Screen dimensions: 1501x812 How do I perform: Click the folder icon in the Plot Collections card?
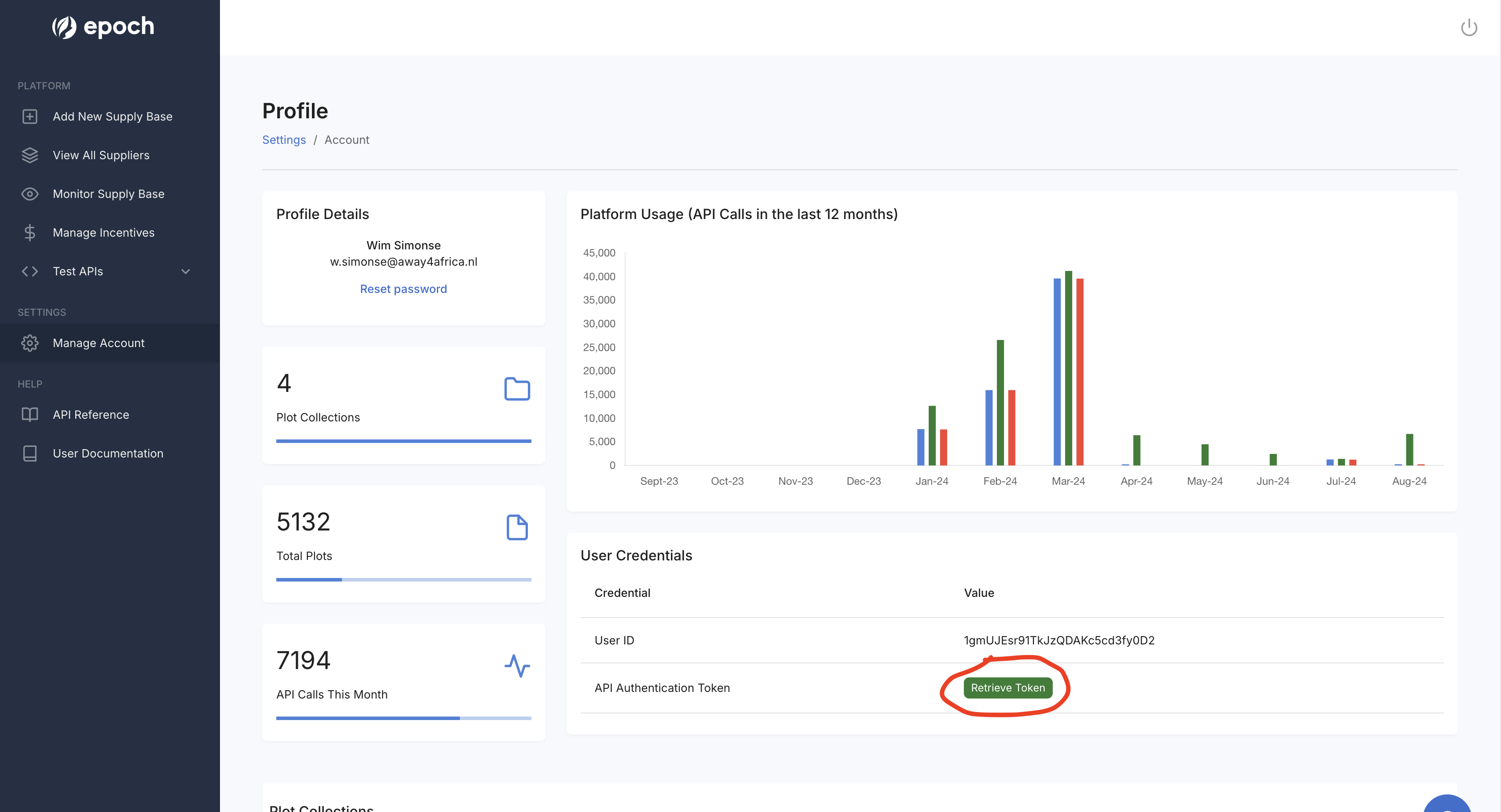(517, 388)
